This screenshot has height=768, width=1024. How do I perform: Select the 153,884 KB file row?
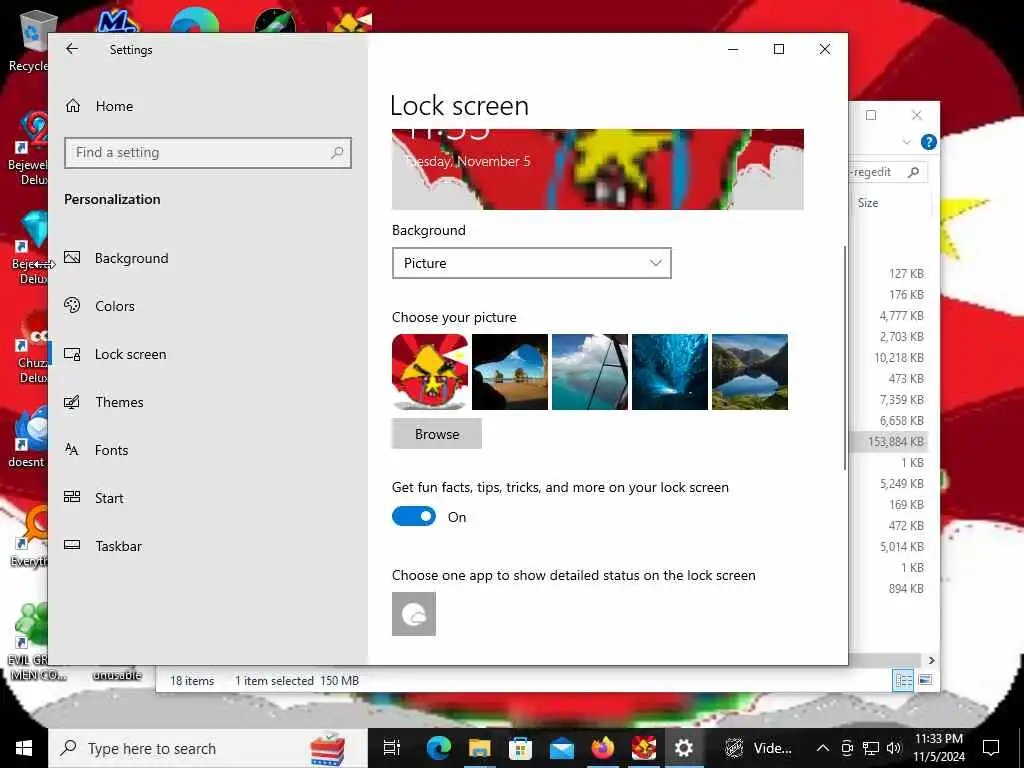pyautogui.click(x=891, y=441)
